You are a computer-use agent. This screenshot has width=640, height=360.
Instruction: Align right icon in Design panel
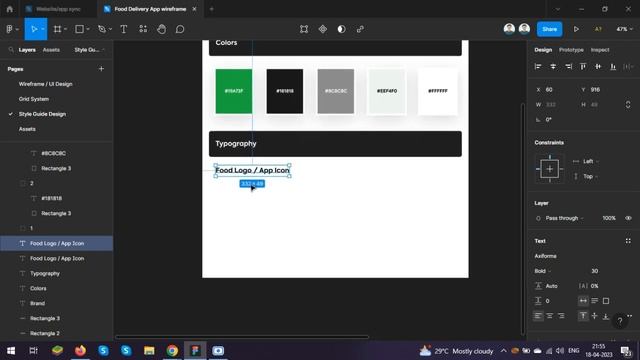point(568,67)
